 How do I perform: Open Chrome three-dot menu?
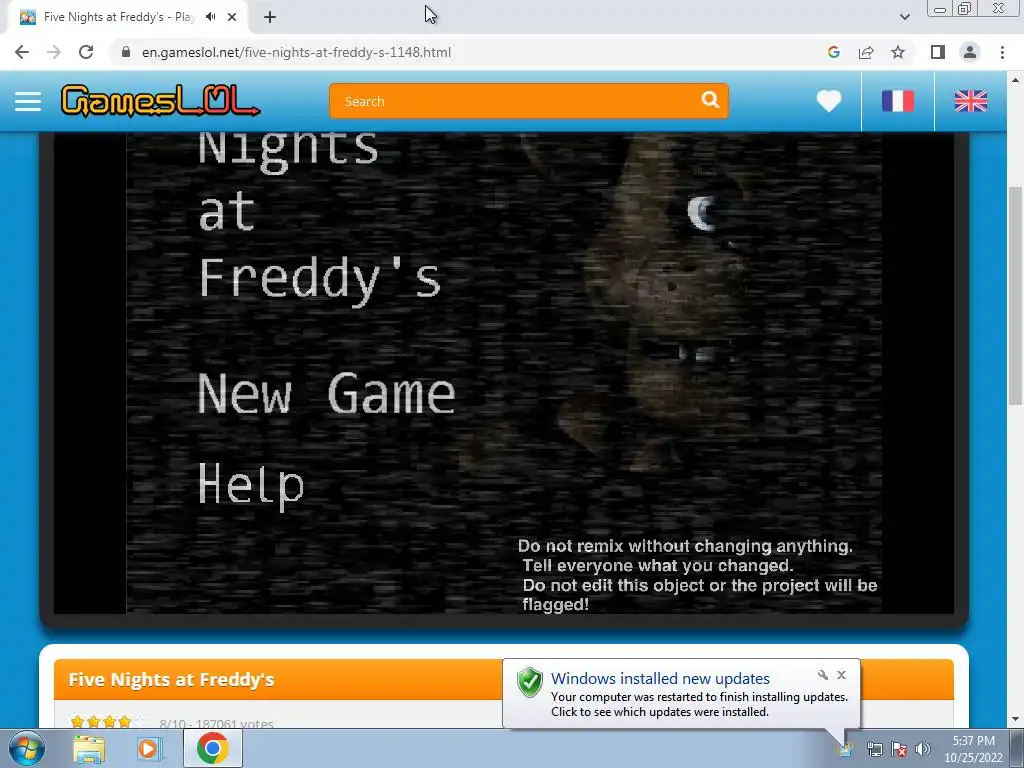point(1002,52)
